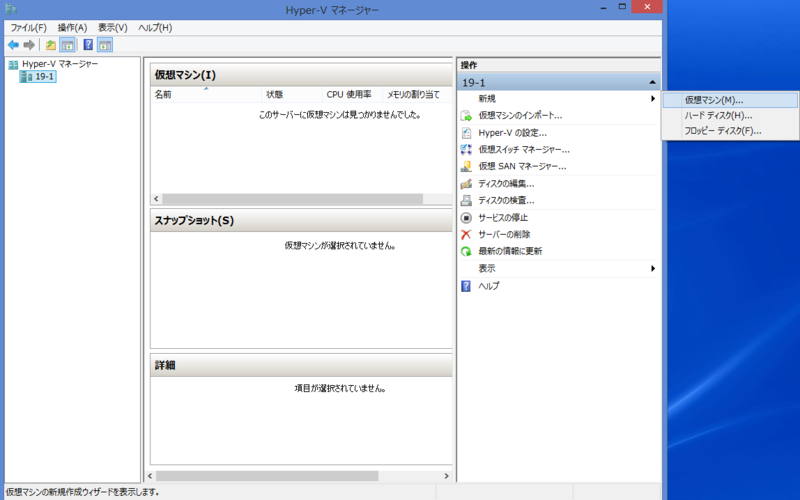This screenshot has width=800, height=500.
Task: Click the green refresh 最新の情報に更新 icon
Action: pos(466,251)
